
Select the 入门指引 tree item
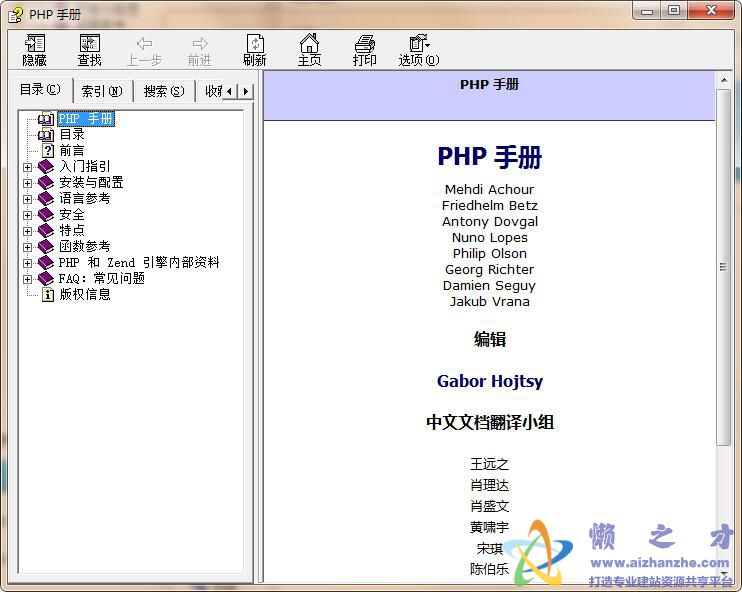click(x=85, y=167)
